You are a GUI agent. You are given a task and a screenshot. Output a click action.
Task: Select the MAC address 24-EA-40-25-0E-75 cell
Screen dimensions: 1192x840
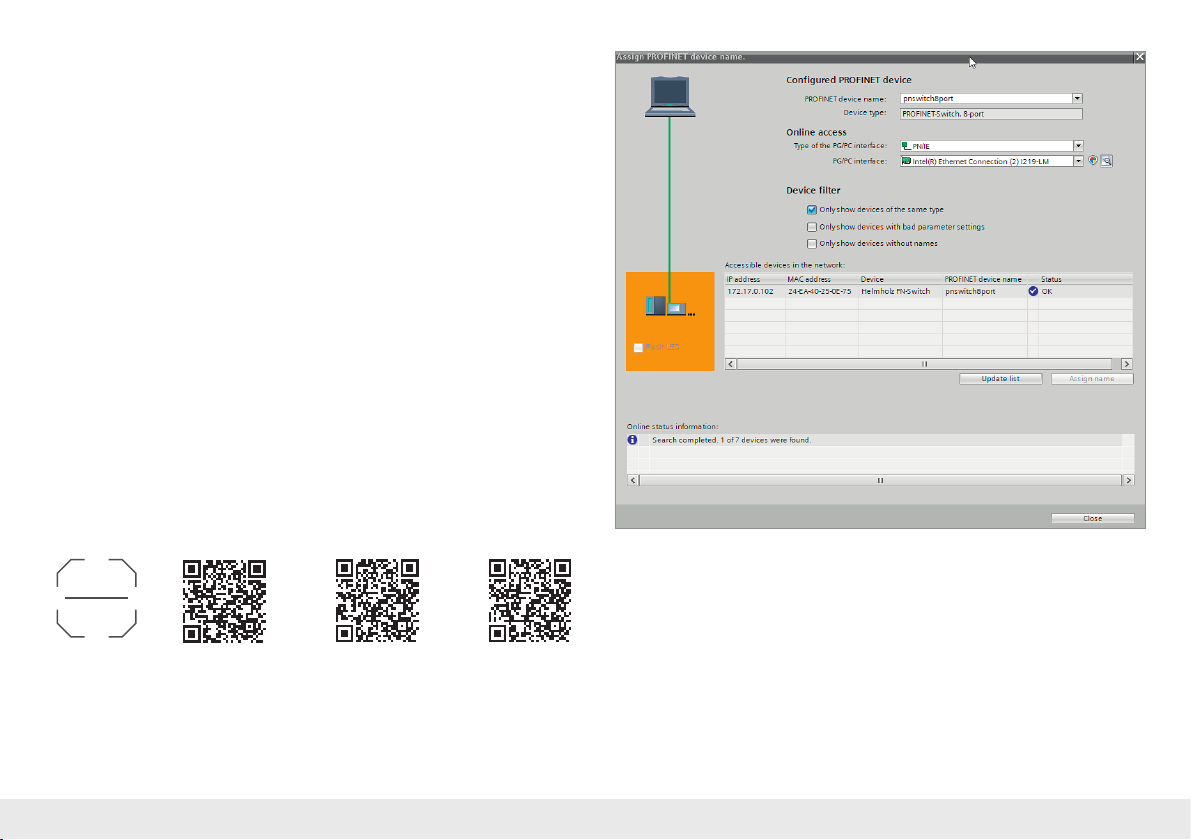click(822, 291)
